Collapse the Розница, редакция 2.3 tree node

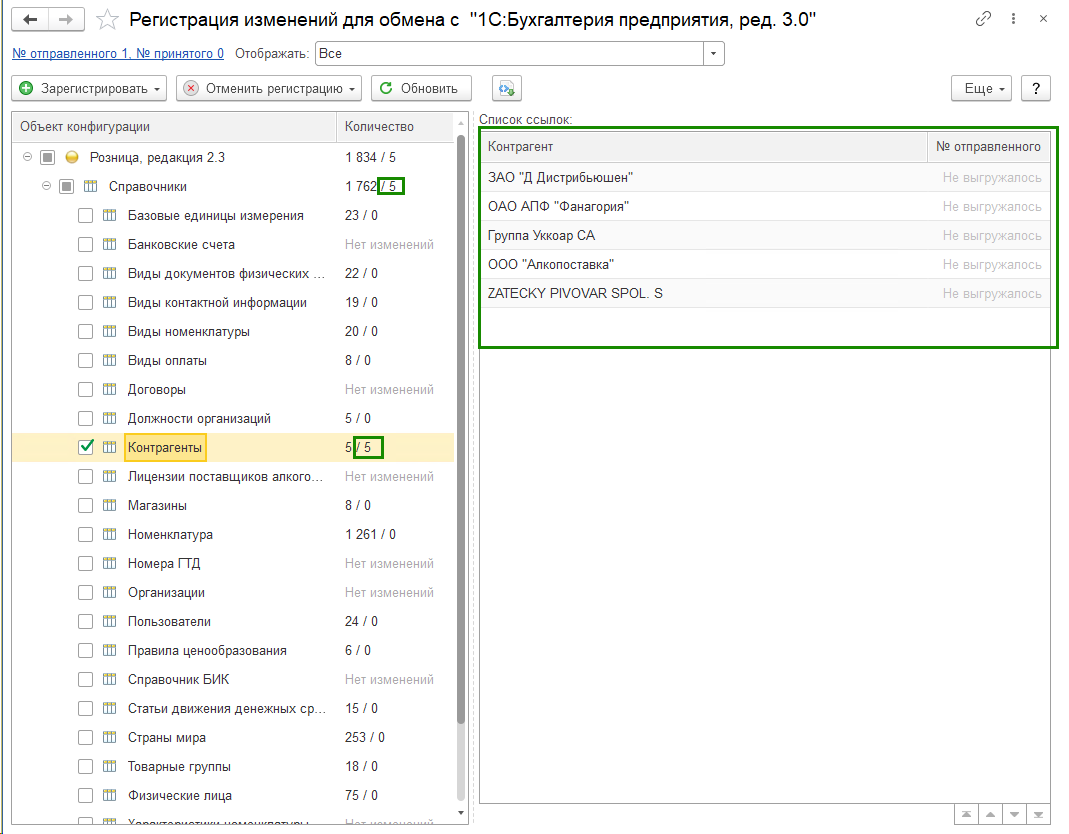click(27, 157)
